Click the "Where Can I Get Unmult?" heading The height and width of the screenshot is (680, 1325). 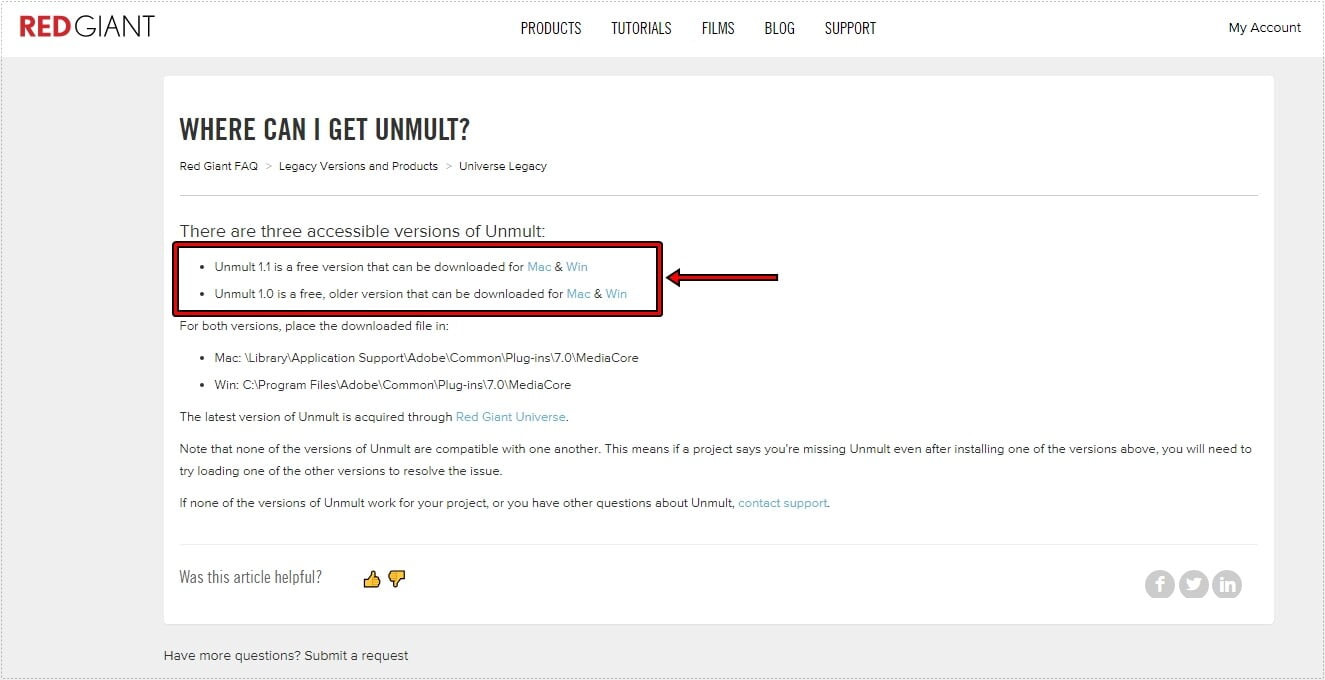click(324, 129)
